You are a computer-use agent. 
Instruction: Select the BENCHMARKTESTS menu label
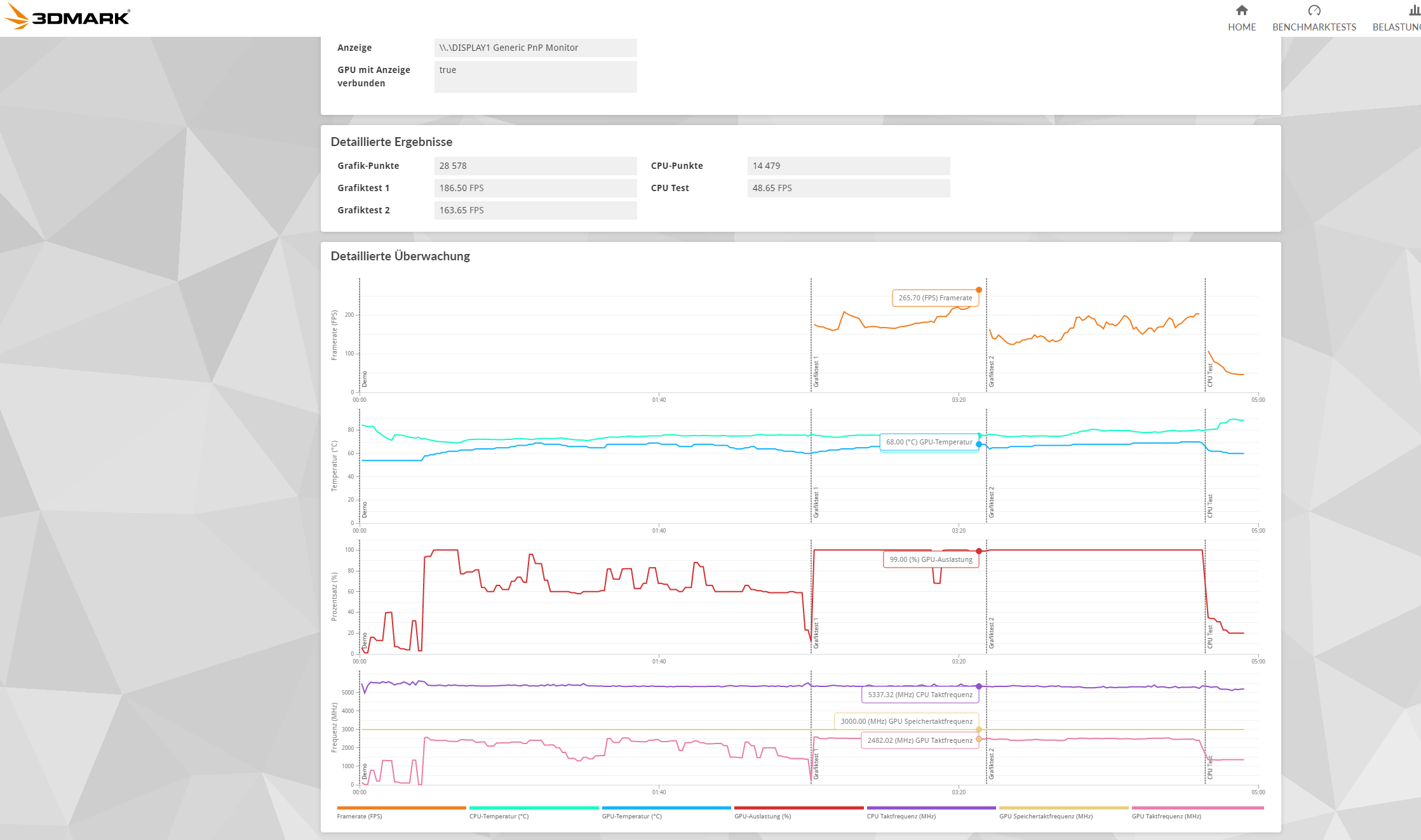pyautogui.click(x=1314, y=27)
